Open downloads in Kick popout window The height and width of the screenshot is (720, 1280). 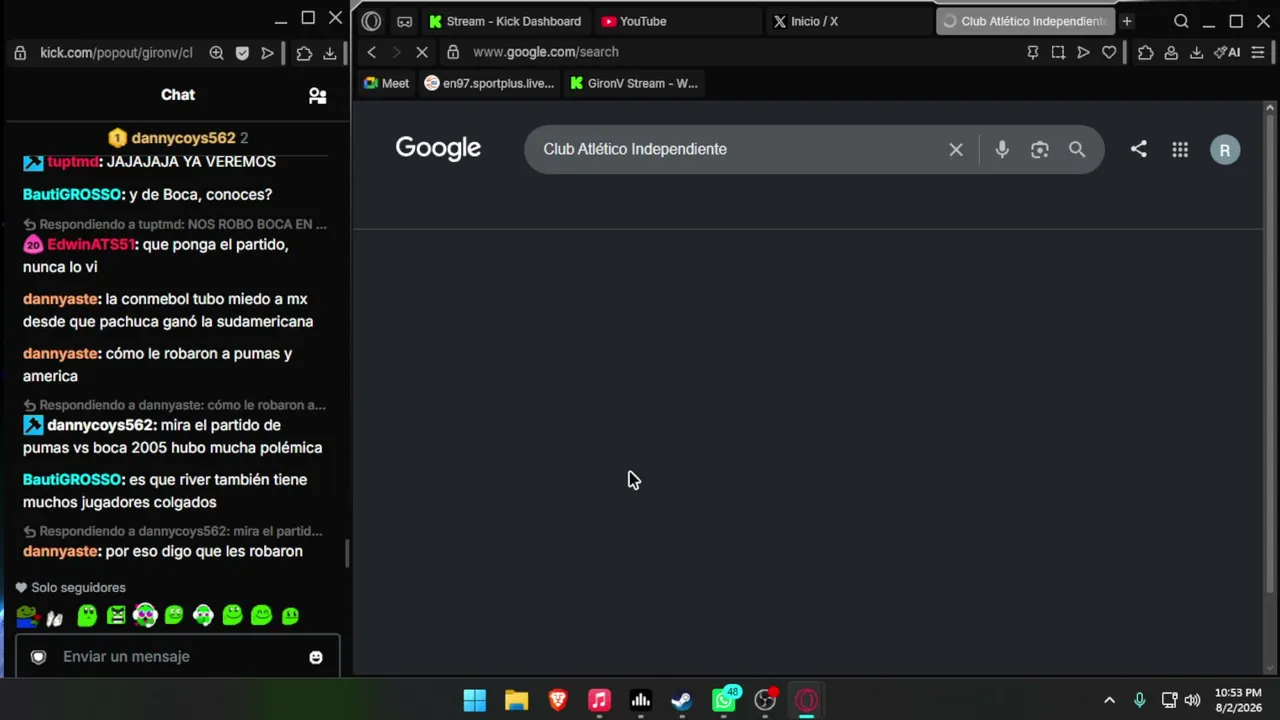[330, 53]
